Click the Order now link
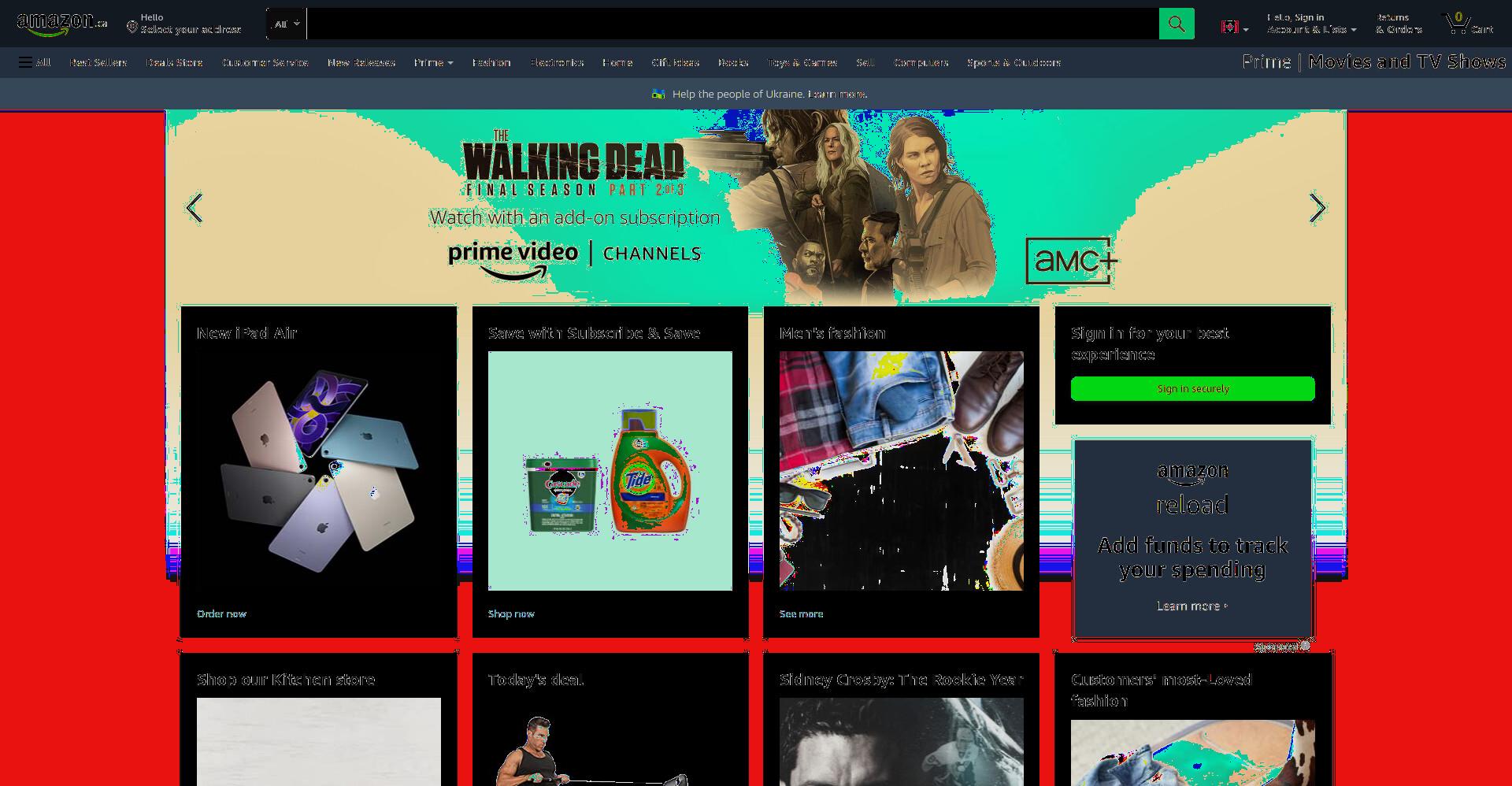This screenshot has width=1512, height=786. point(221,614)
